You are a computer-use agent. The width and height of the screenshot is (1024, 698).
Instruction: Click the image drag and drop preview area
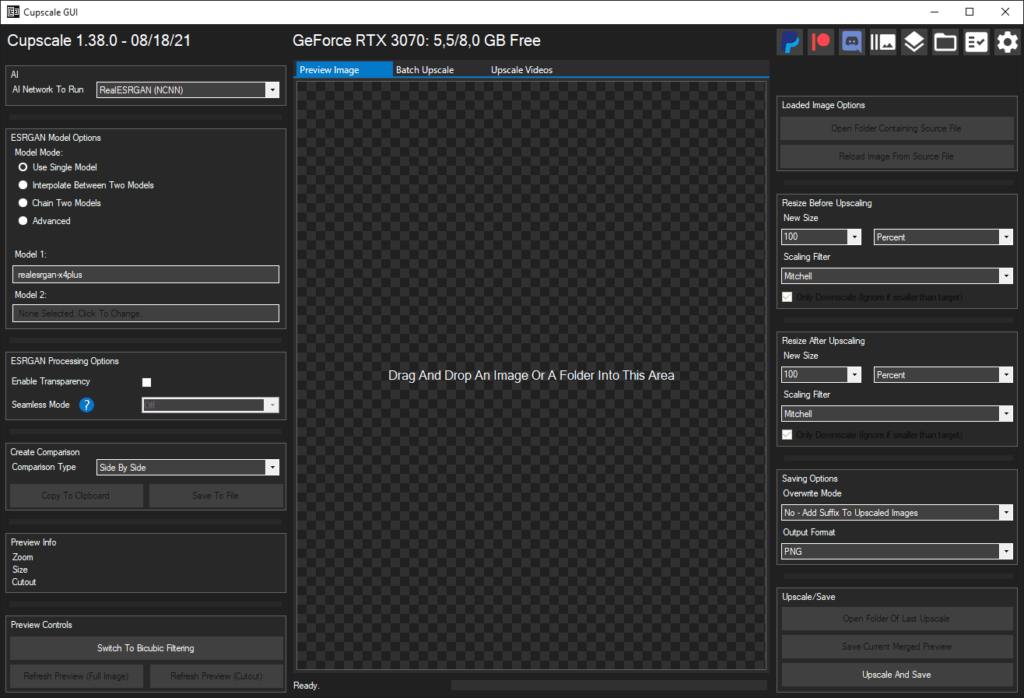click(531, 375)
